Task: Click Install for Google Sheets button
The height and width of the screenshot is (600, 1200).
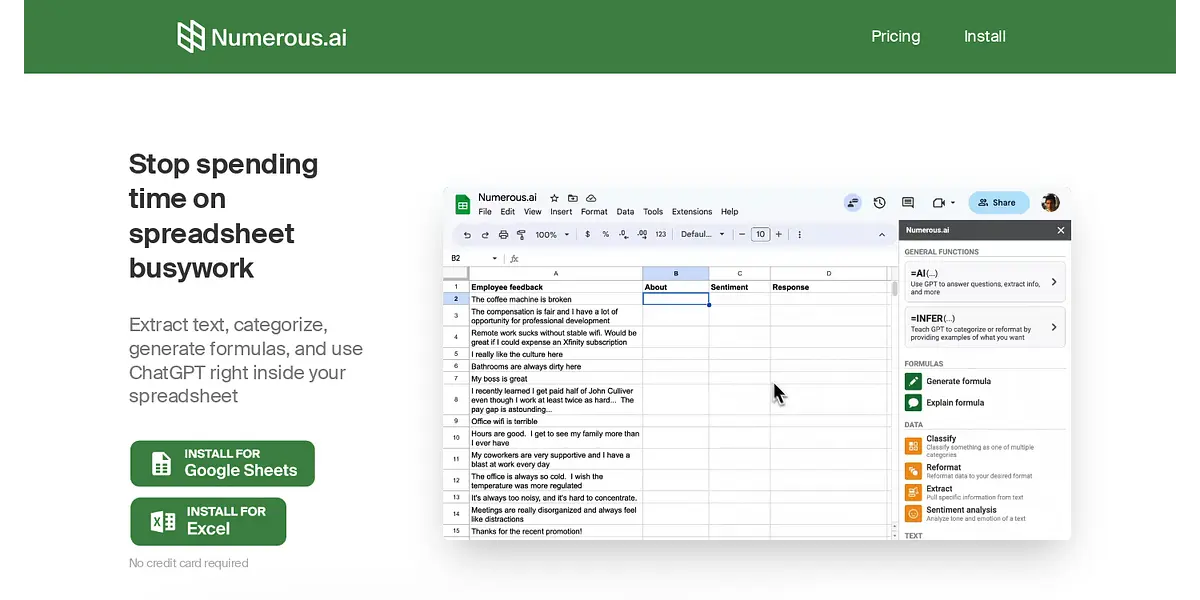Action: click(223, 463)
